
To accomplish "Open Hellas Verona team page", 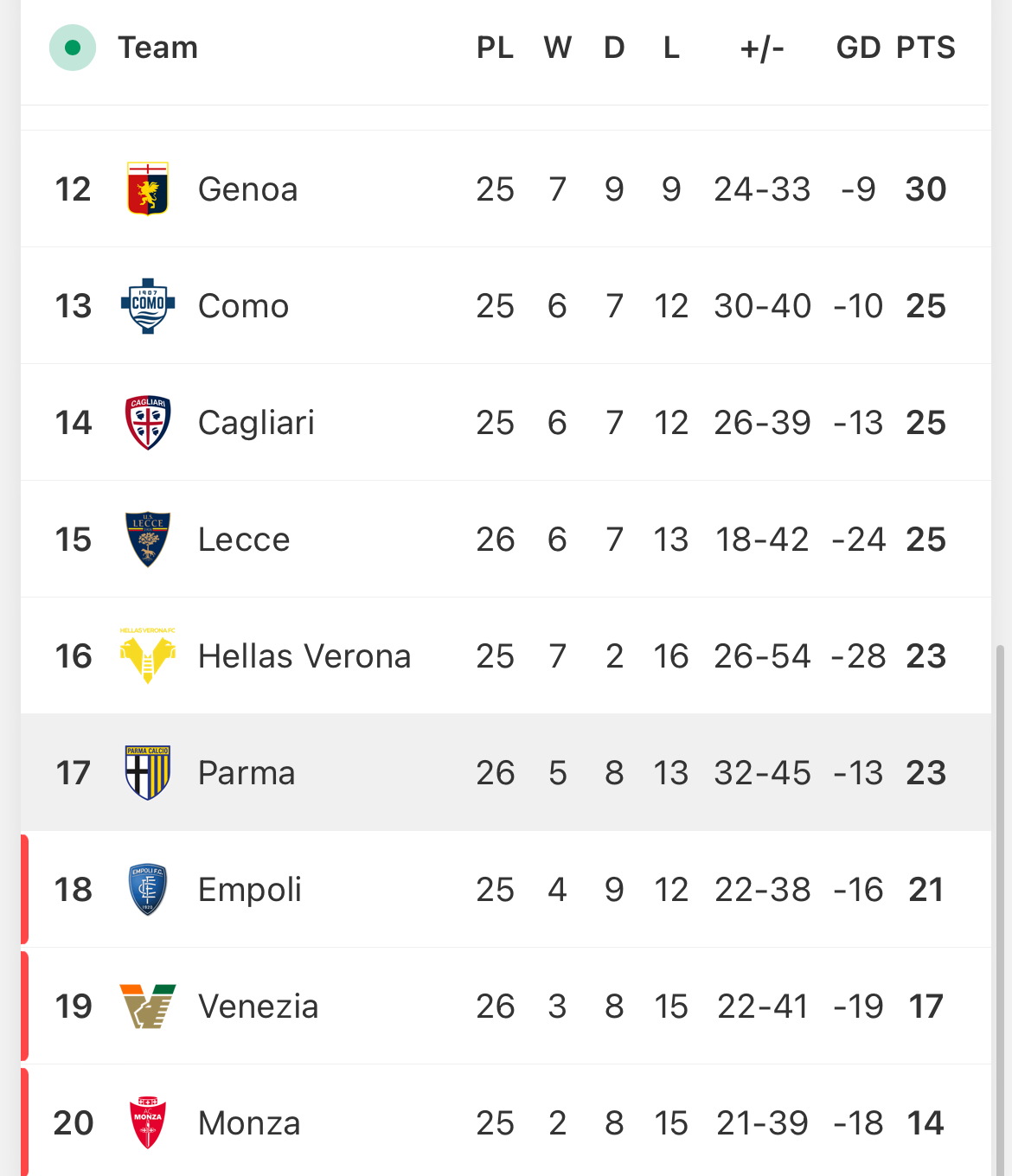I will (x=304, y=655).
